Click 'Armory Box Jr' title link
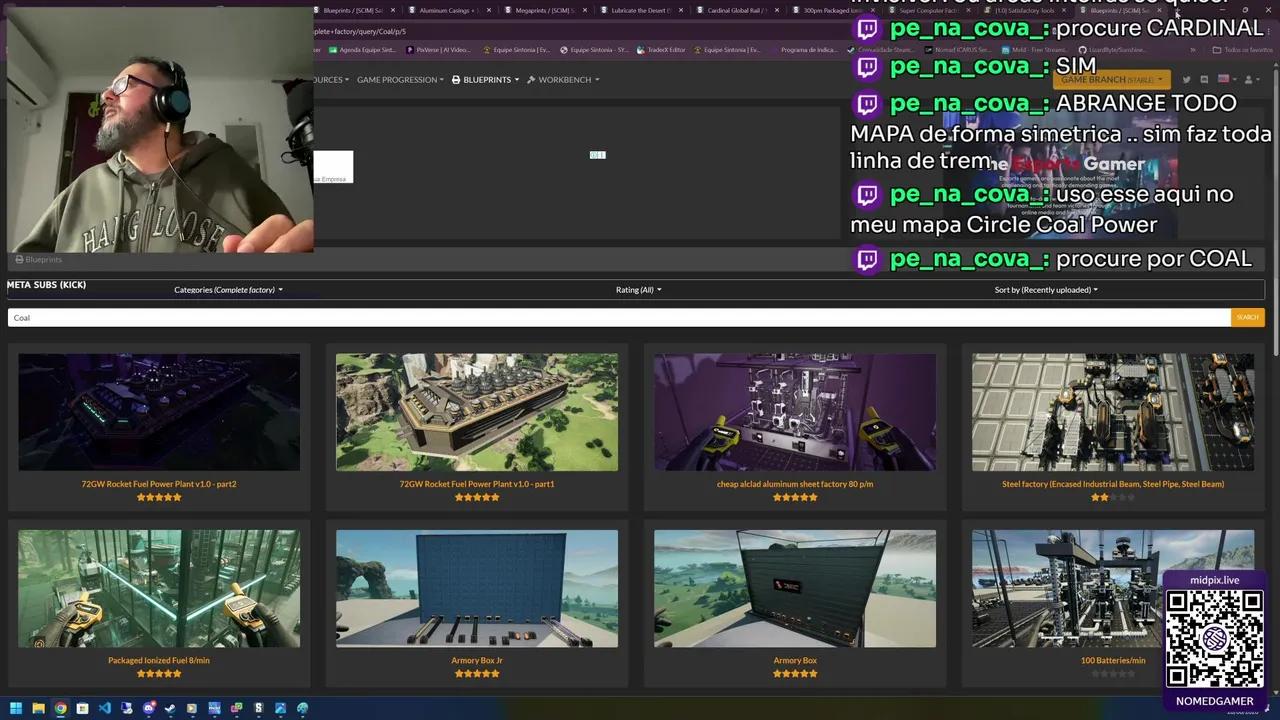The height and width of the screenshot is (720, 1280). click(477, 661)
